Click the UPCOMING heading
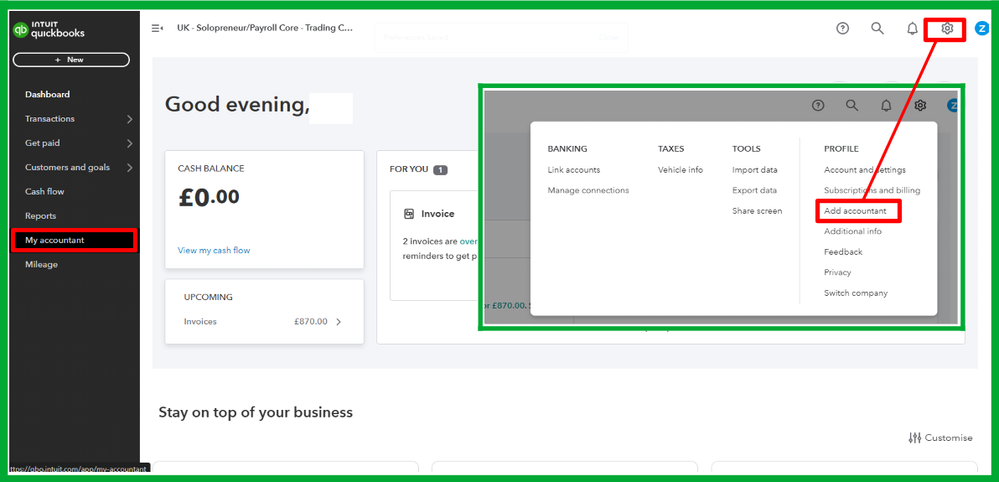 point(208,297)
